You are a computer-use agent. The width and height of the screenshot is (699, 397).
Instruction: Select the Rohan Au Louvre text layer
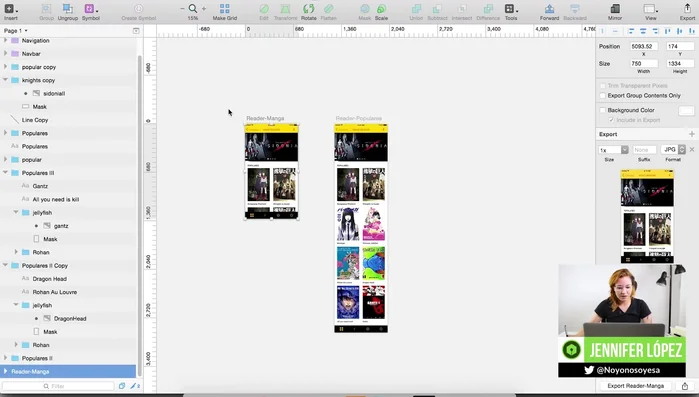click(68, 292)
